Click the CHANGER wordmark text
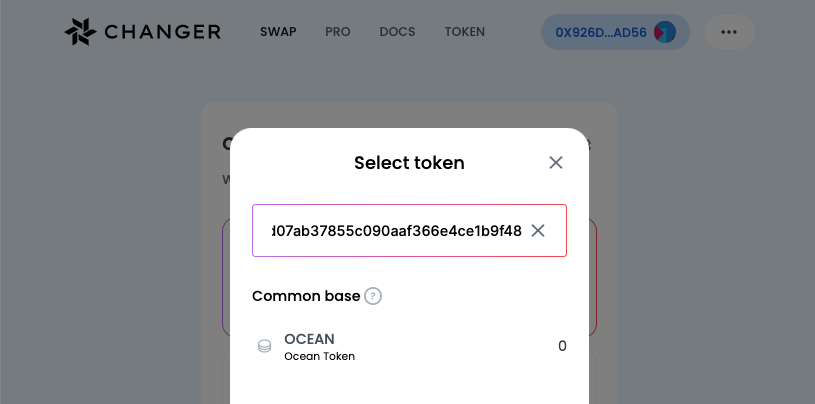The width and height of the screenshot is (815, 404). point(163,32)
